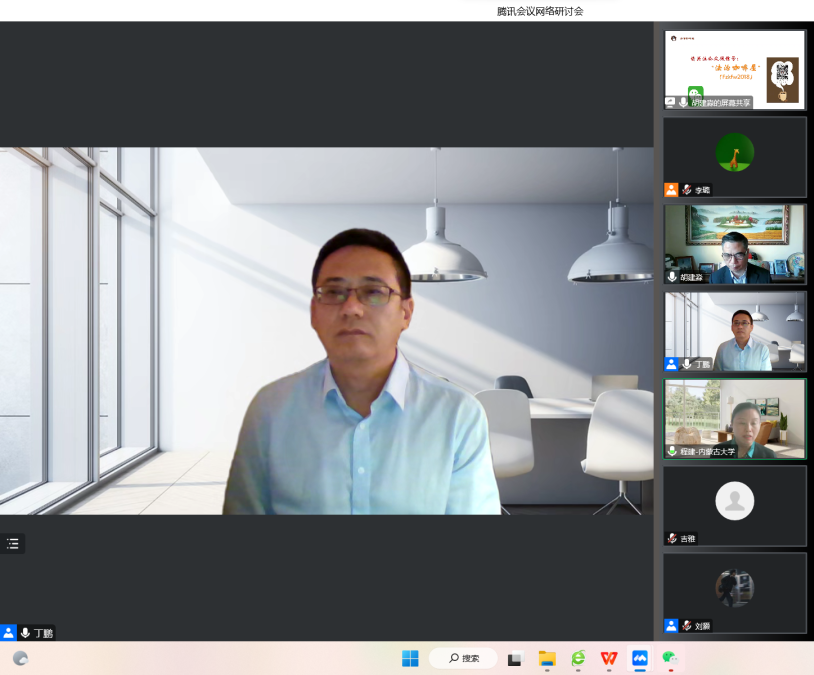Image resolution: width=814 pixels, height=675 pixels.
Task: Click microphone icon in main video's 丁鹏 label
Action: coord(25,633)
